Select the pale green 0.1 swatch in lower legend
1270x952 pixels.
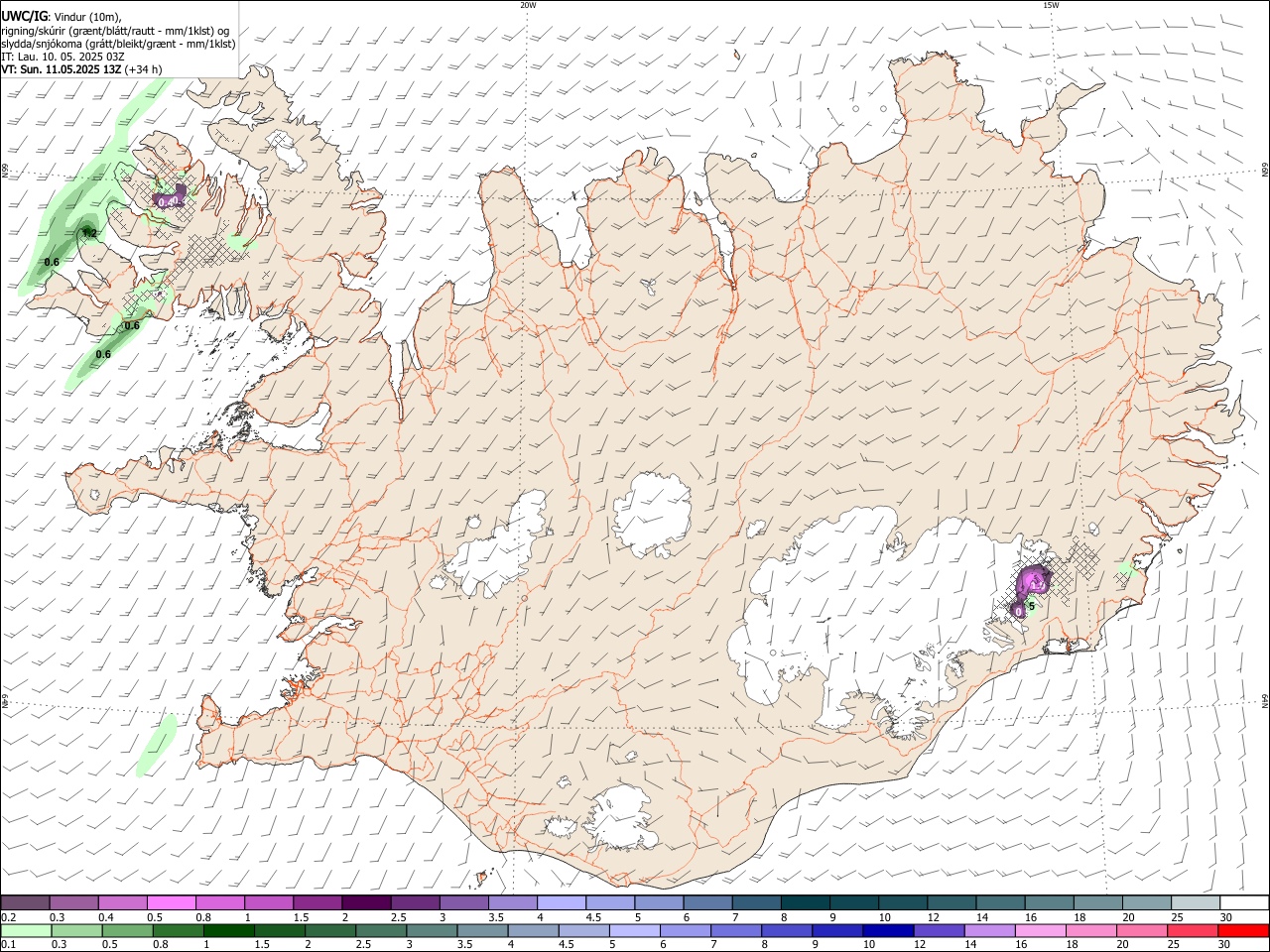pyautogui.click(x=26, y=931)
